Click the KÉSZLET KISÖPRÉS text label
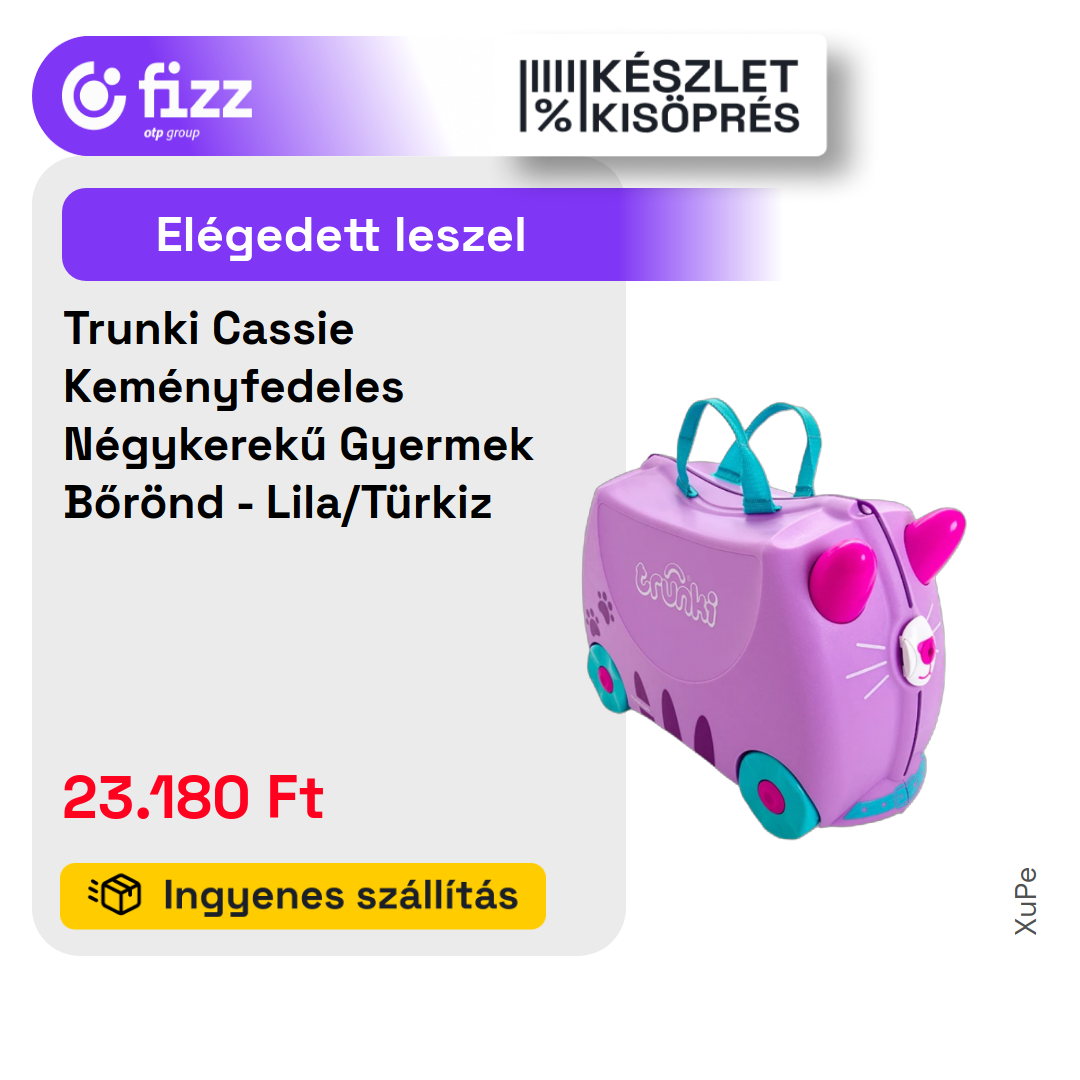The image size is (1080, 1080). 696,96
